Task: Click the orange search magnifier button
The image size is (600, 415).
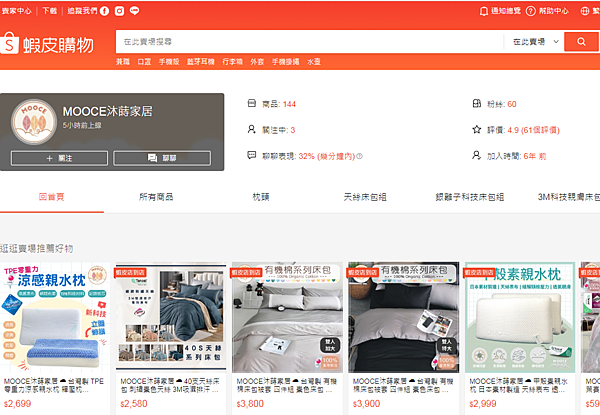Action: pos(581,42)
